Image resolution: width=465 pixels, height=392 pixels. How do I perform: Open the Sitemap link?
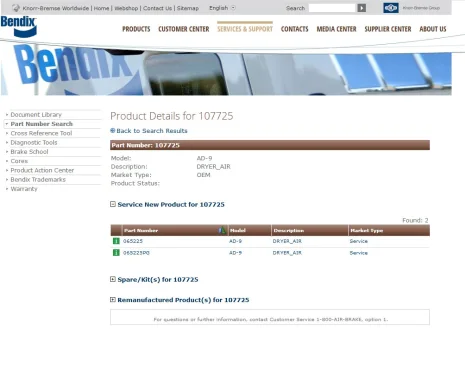pos(188,8)
